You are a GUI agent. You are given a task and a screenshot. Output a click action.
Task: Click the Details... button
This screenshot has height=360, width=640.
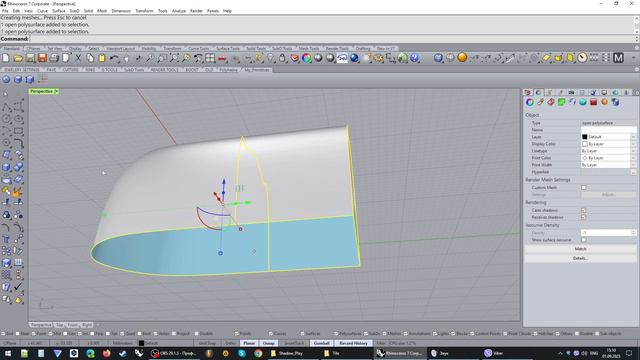pyautogui.click(x=580, y=258)
